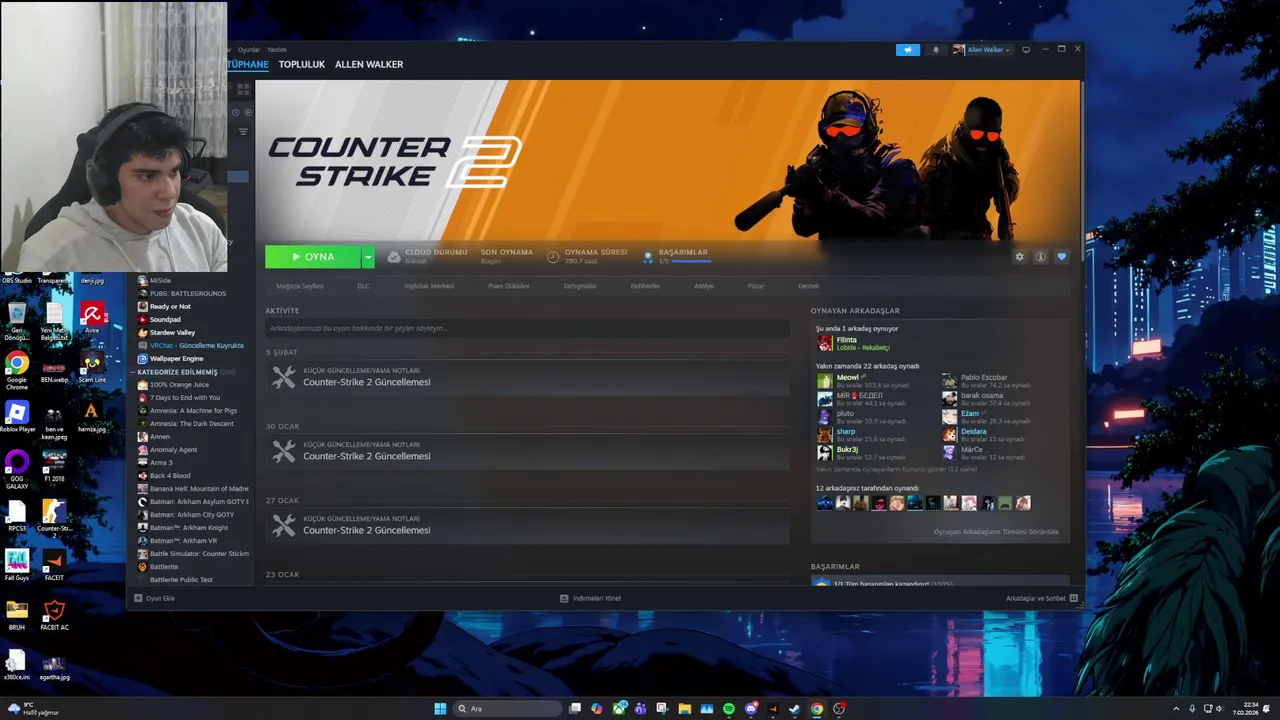This screenshot has width=1280, height=720.
Task: Open Spotify from the taskbar
Action: tap(728, 708)
